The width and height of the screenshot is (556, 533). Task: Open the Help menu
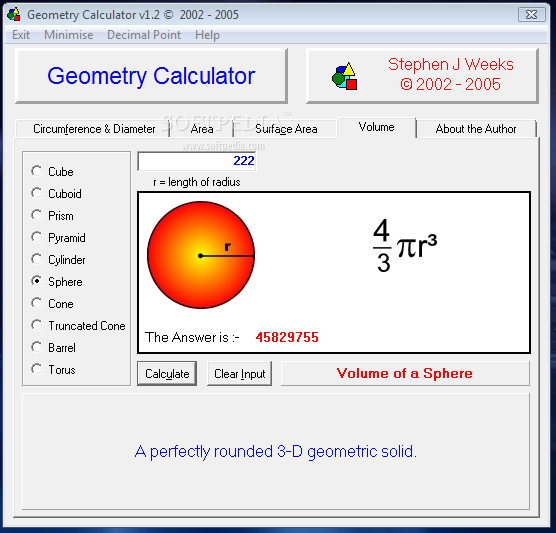pos(207,35)
